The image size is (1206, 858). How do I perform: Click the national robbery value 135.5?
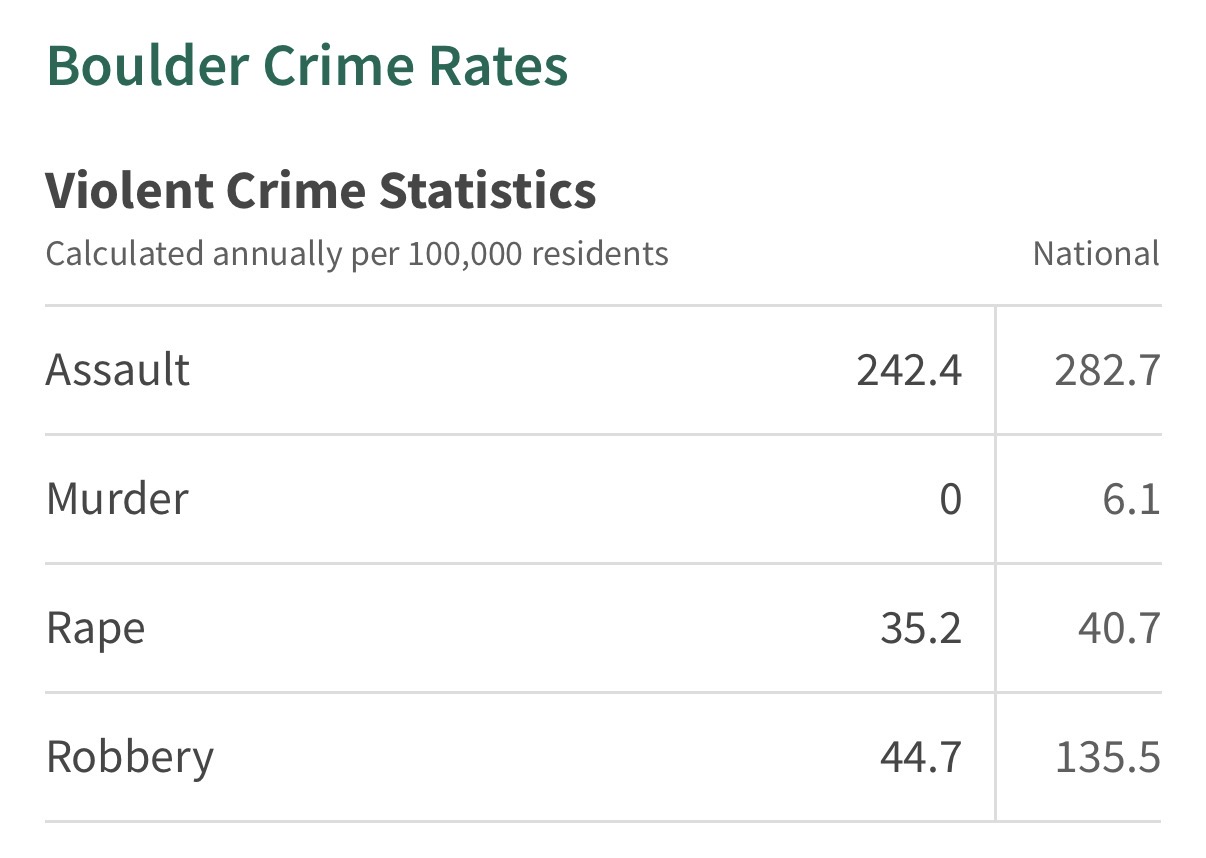1108,757
